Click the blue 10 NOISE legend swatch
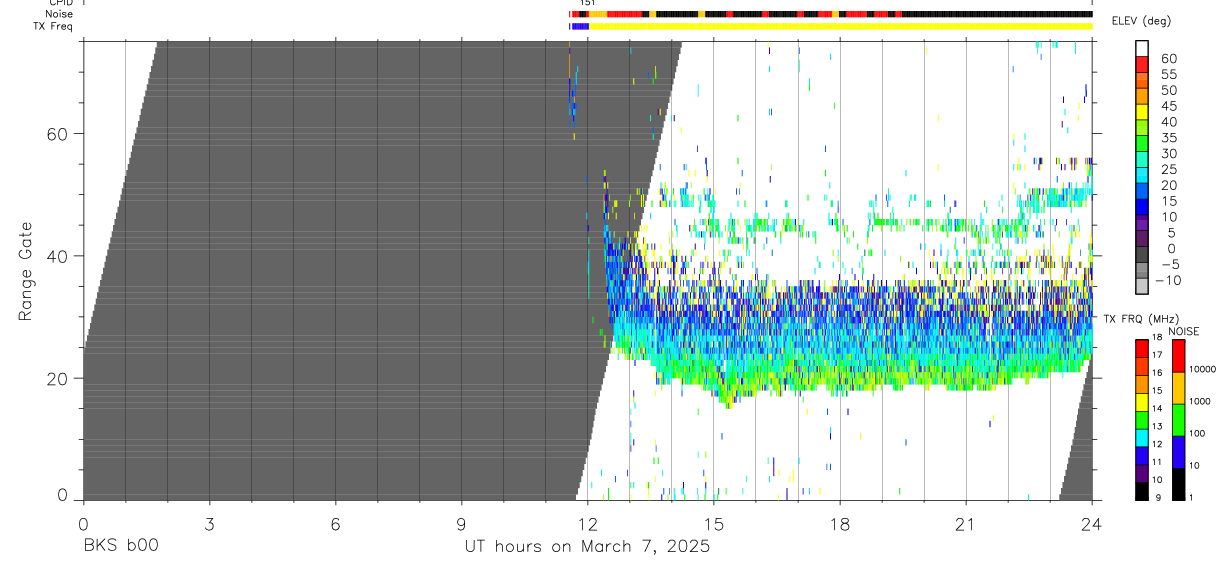The image size is (1228, 567). (1178, 452)
